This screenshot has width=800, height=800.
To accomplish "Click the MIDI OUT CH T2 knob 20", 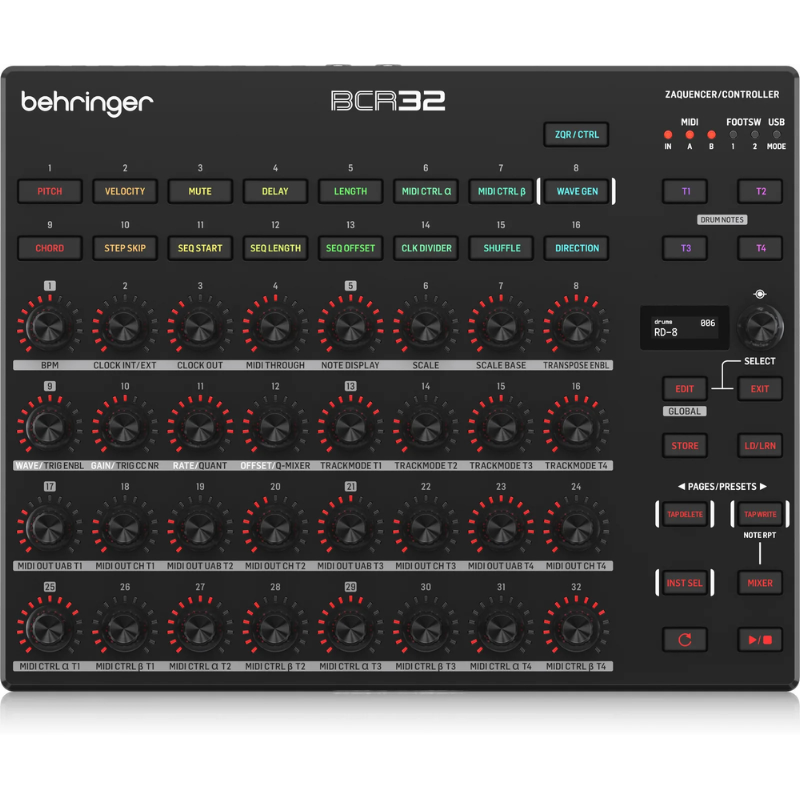I will [274, 527].
